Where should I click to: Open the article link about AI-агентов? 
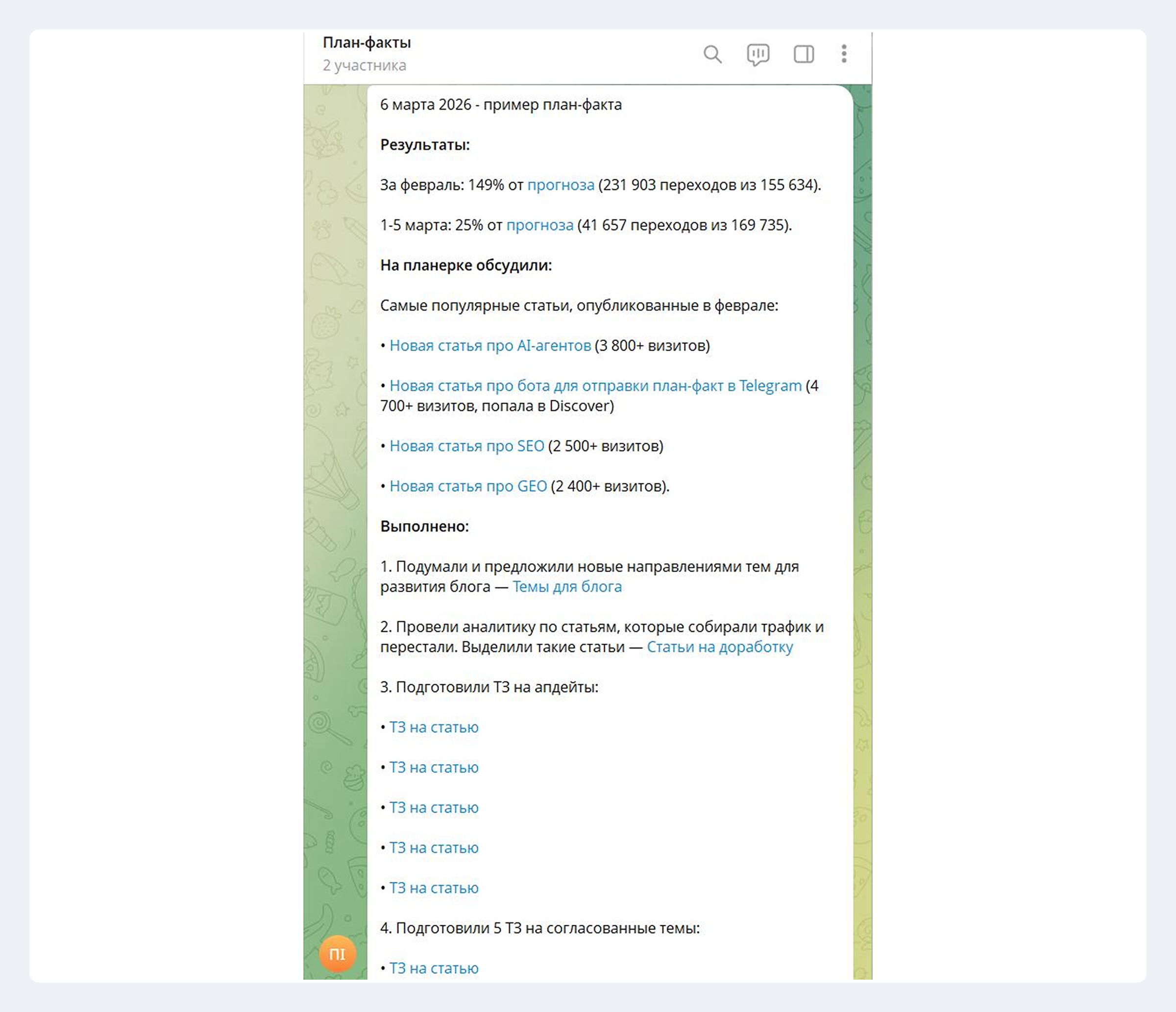[490, 345]
